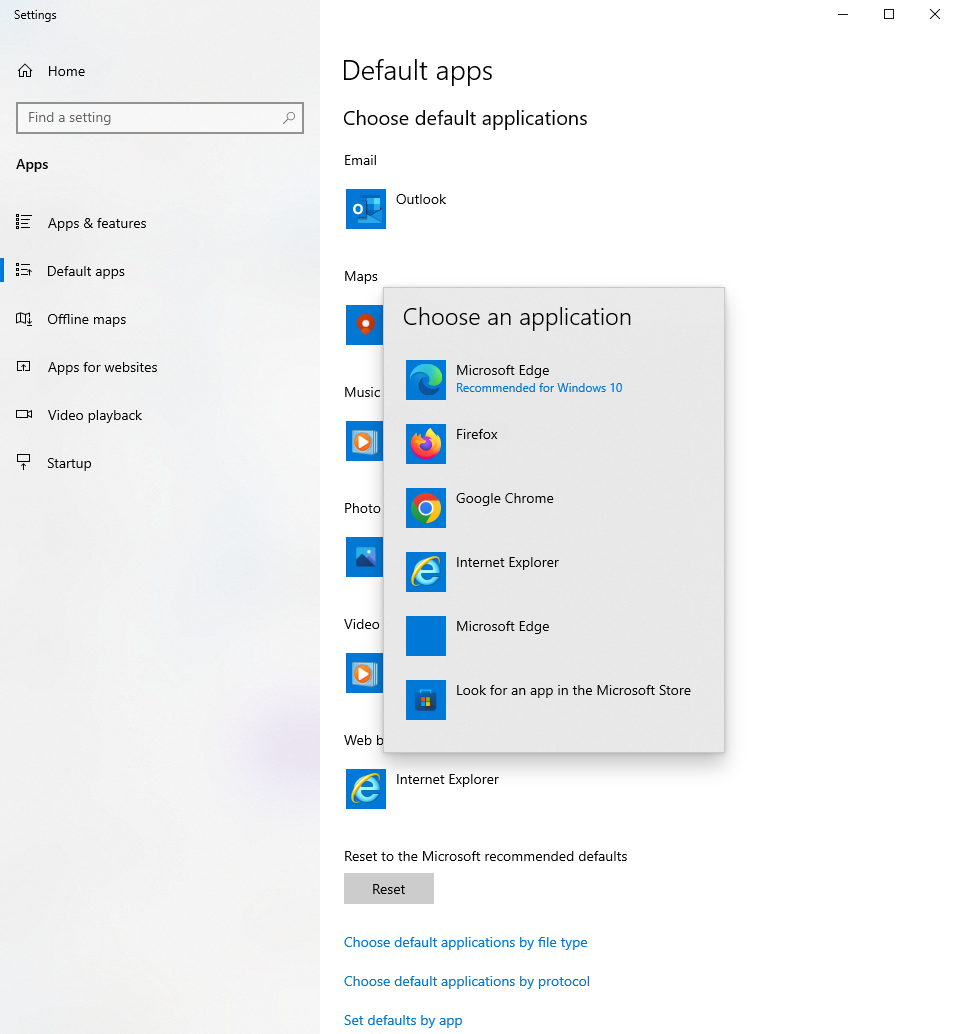Open Video playback page
The image size is (953, 1034).
(x=95, y=415)
